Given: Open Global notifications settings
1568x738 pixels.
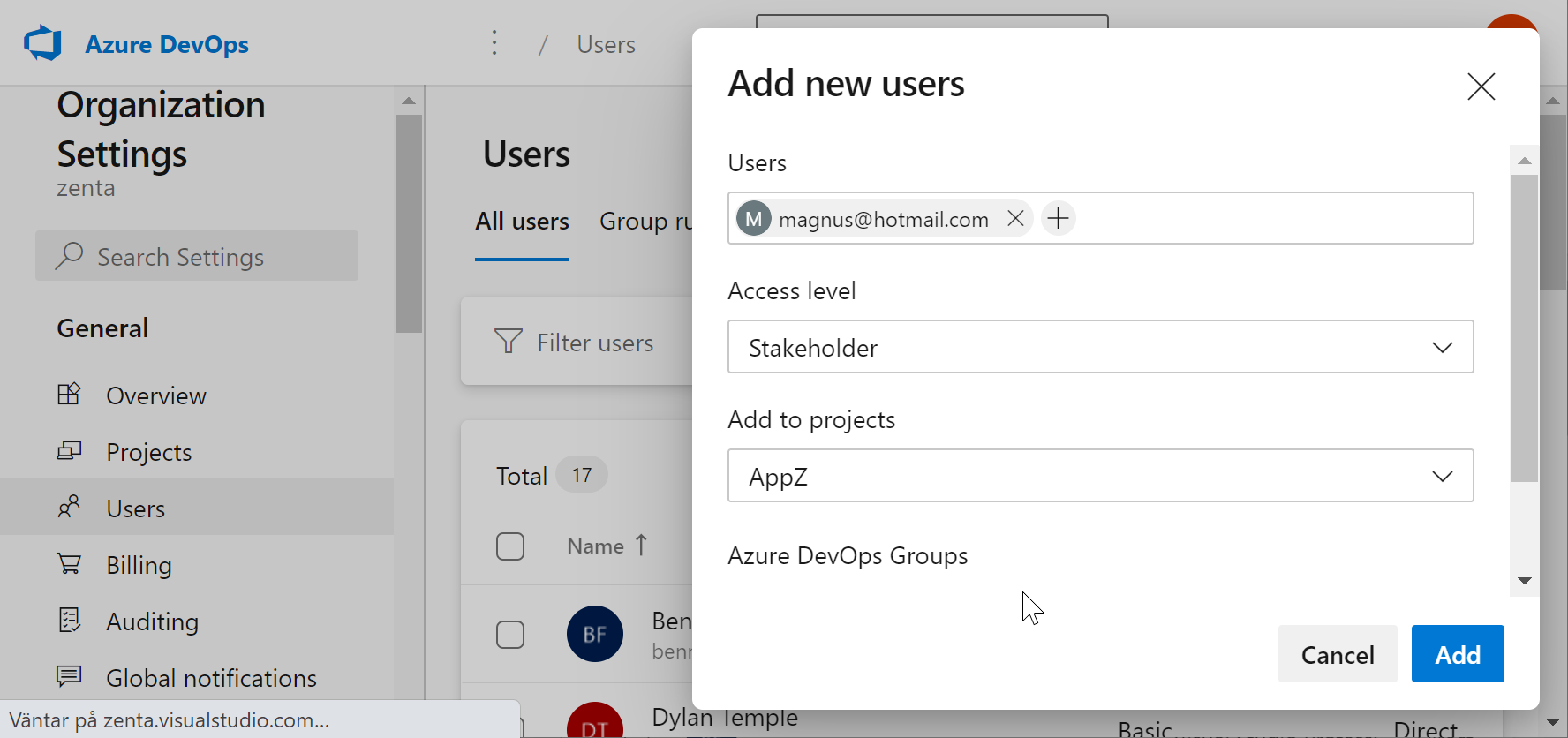Looking at the screenshot, I should 197,677.
